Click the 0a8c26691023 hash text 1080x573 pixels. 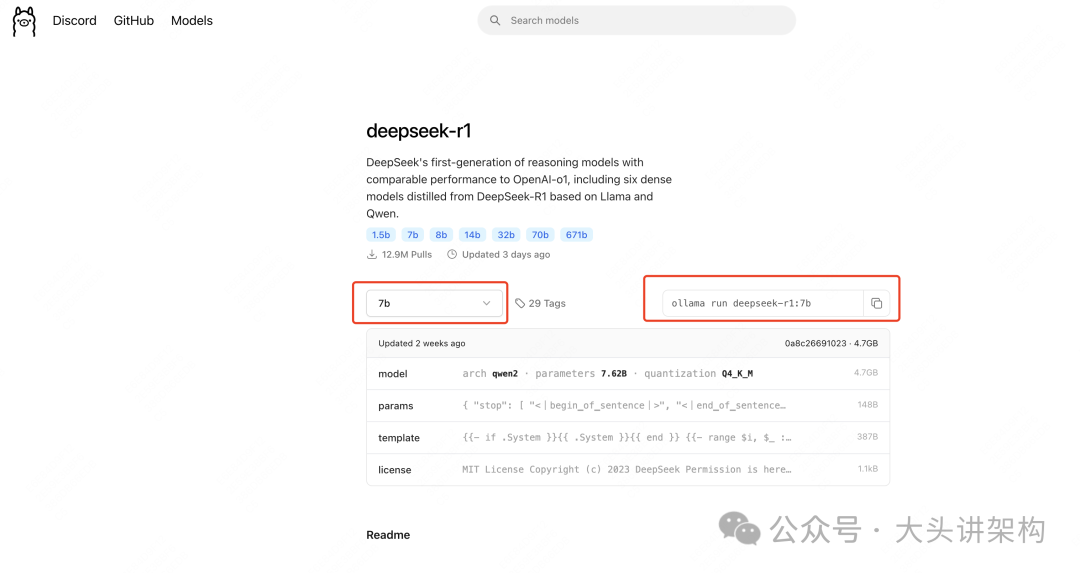click(x=815, y=343)
